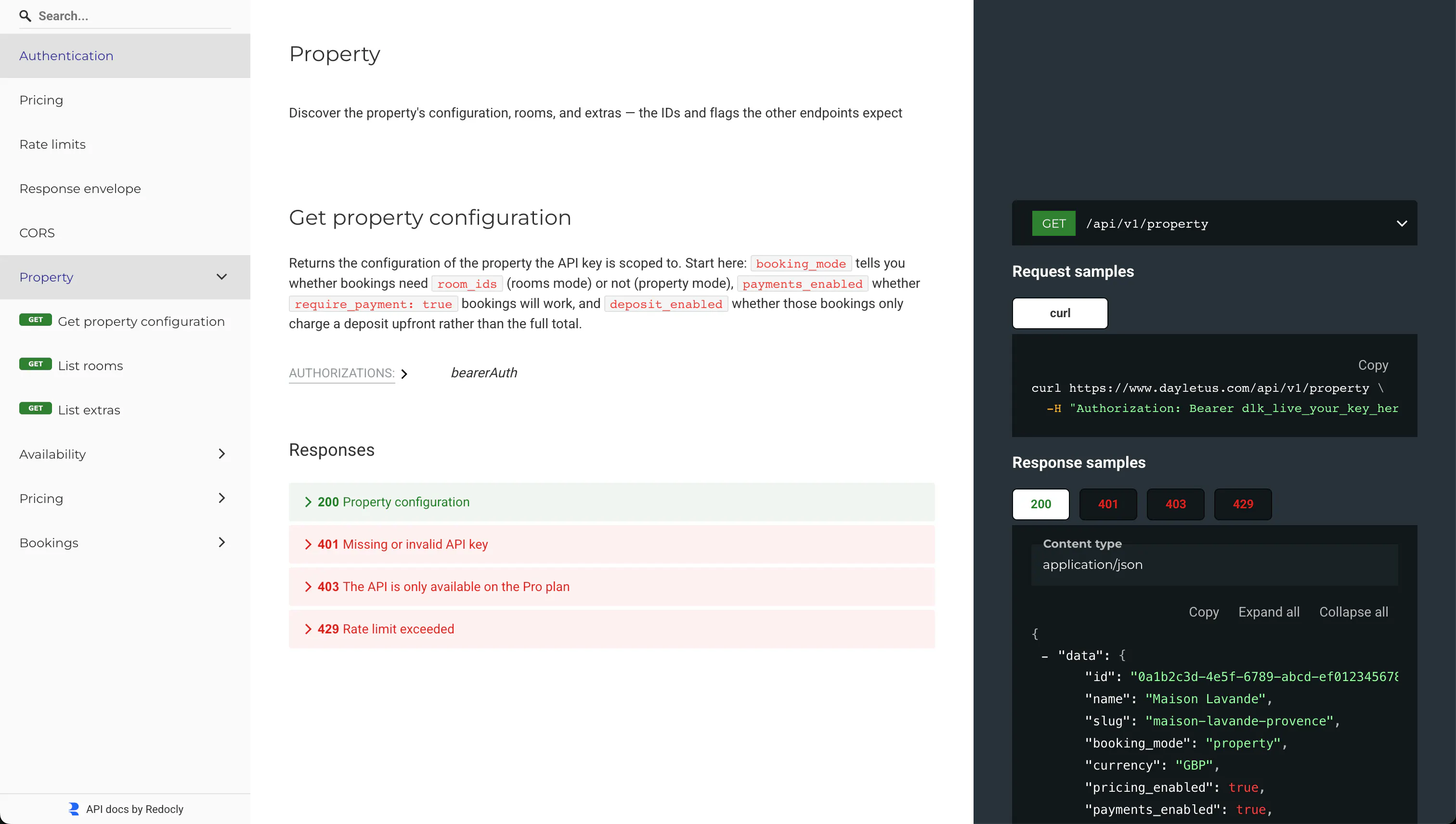Click Collapse all in response sample
This screenshot has width=1456, height=824.
pyautogui.click(x=1353, y=612)
